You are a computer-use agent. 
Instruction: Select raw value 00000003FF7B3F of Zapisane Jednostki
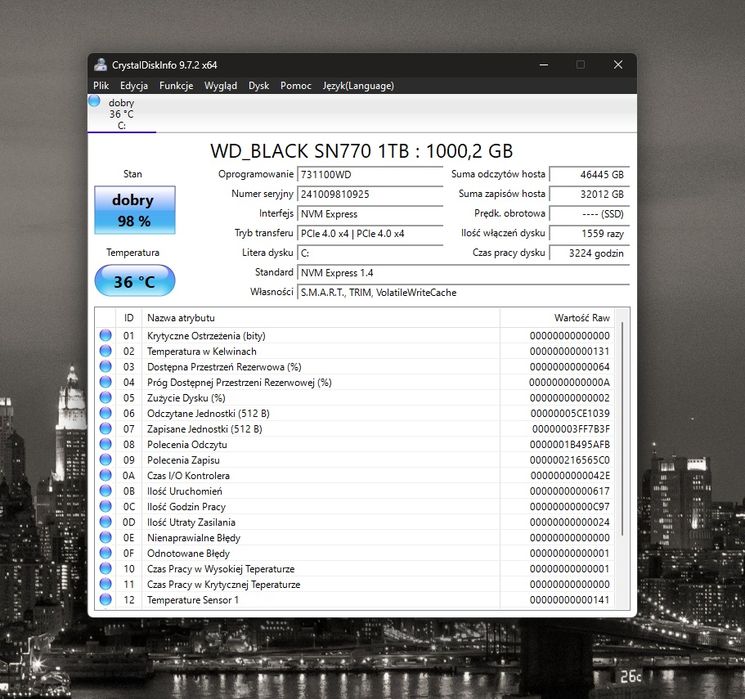[571, 429]
